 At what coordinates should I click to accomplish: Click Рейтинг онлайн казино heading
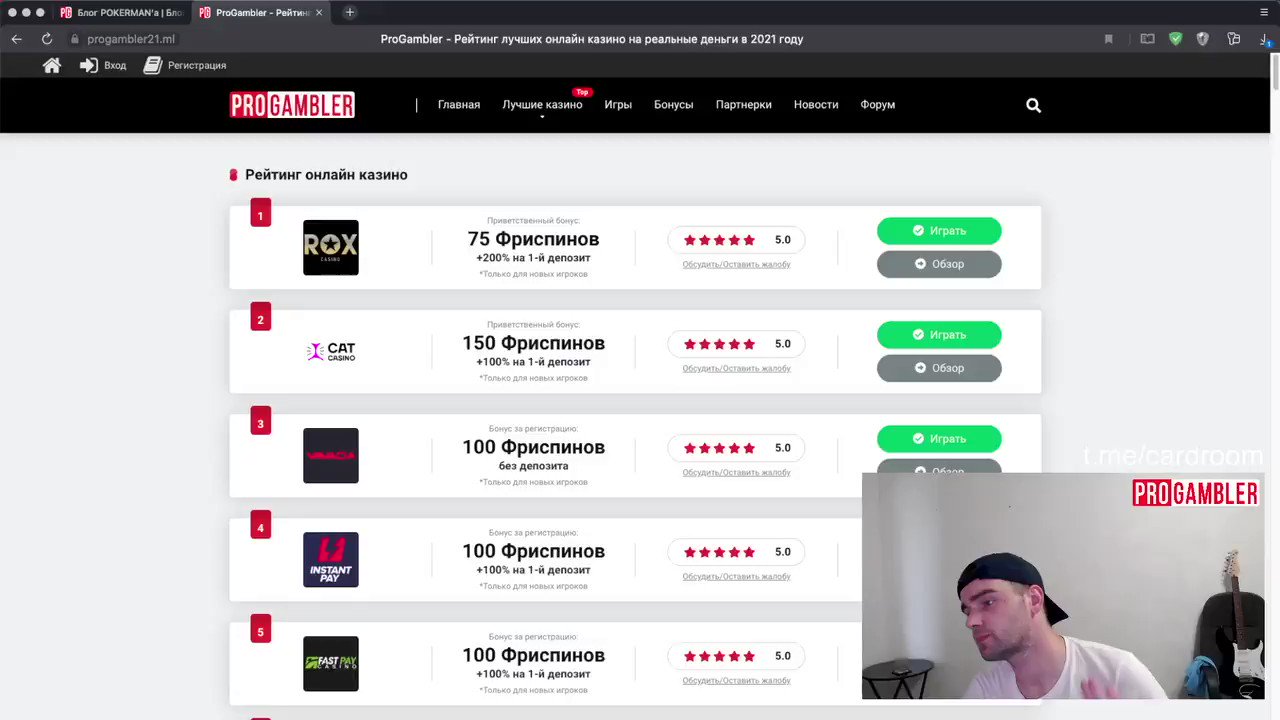326,174
